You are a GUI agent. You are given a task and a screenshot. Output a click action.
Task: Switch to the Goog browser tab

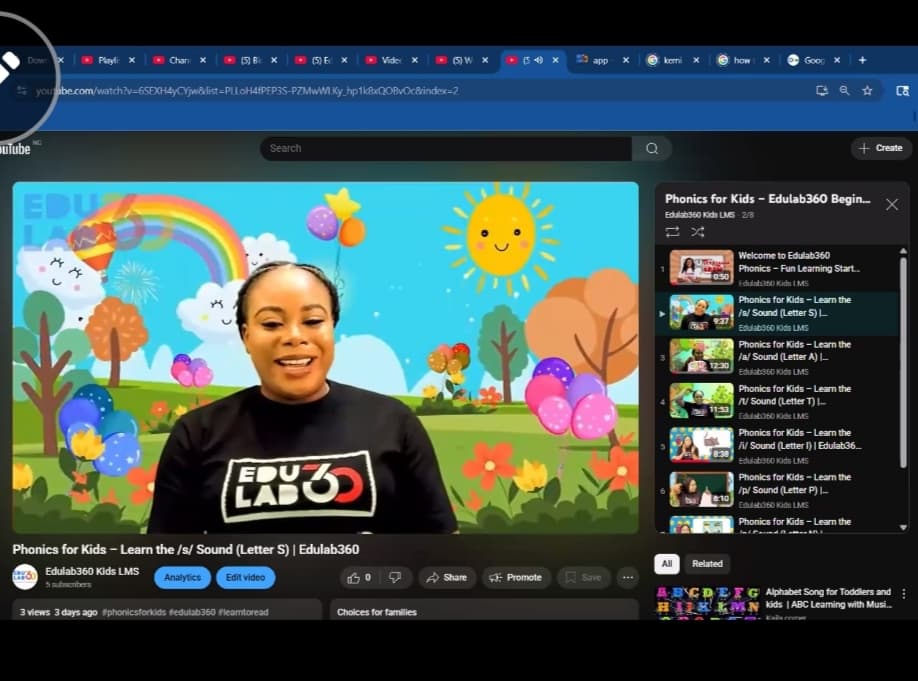coord(813,60)
